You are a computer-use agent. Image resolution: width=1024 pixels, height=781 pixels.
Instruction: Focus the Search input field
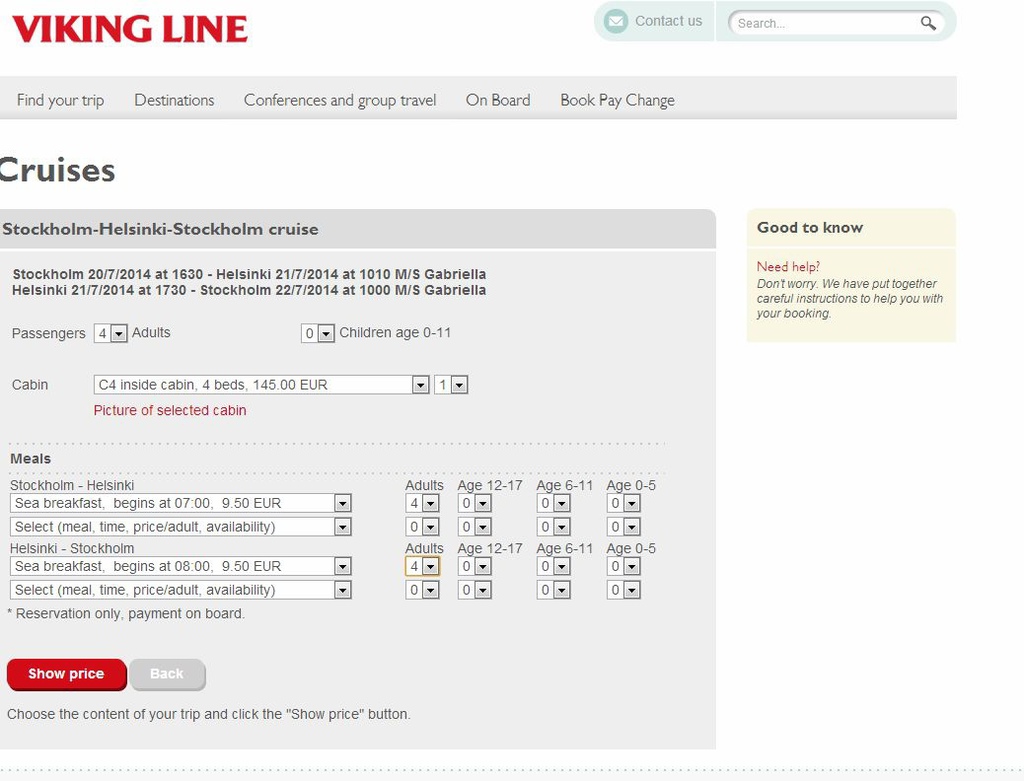(x=826, y=24)
